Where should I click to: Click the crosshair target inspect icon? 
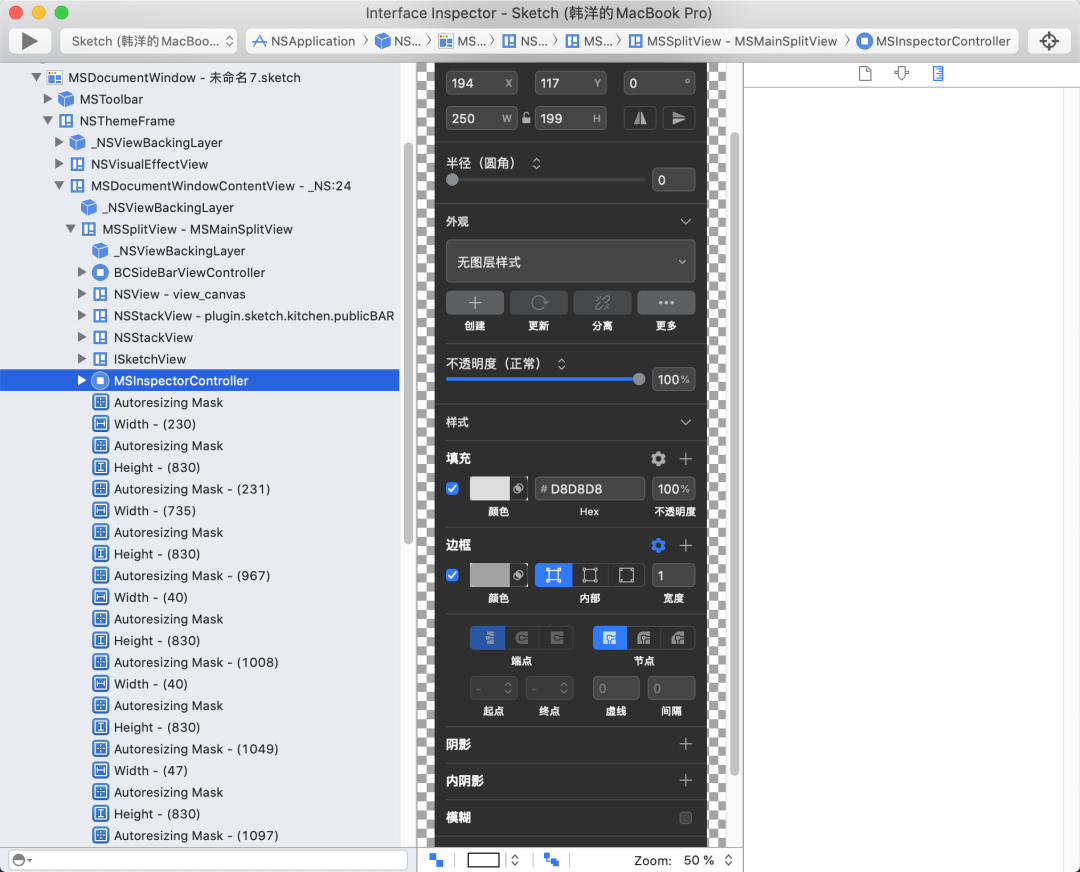click(x=1048, y=41)
